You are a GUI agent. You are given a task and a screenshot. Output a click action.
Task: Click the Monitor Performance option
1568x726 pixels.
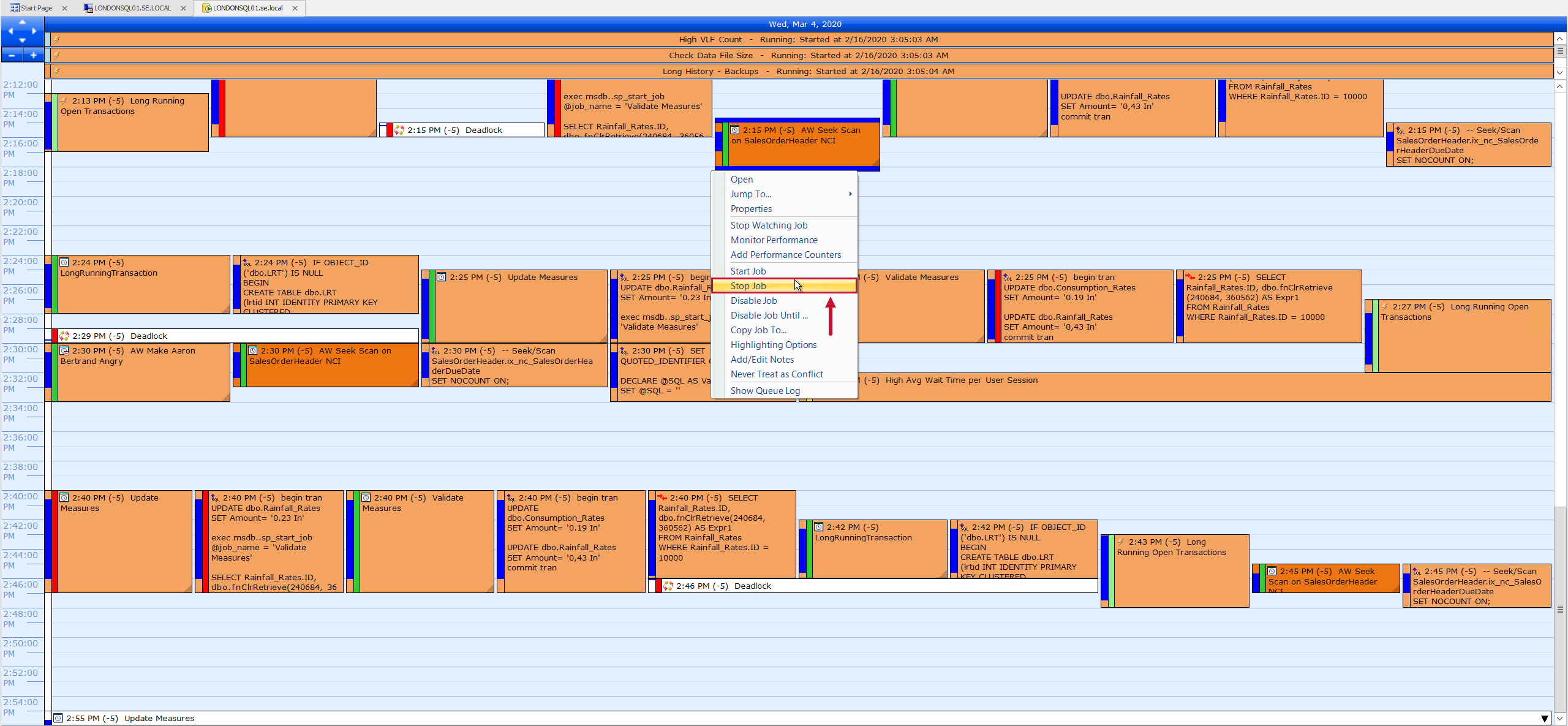[x=774, y=240]
